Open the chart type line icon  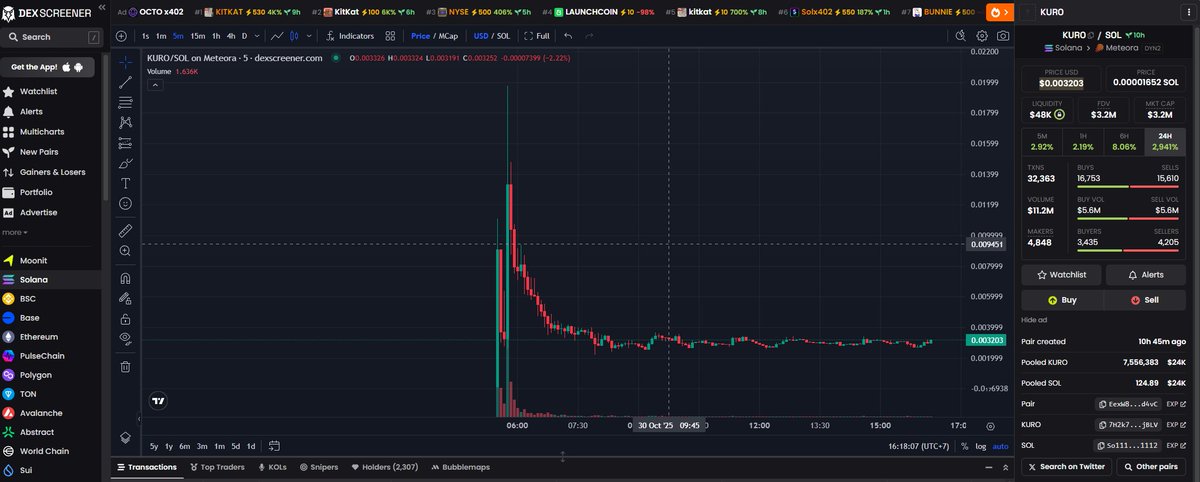(278, 35)
